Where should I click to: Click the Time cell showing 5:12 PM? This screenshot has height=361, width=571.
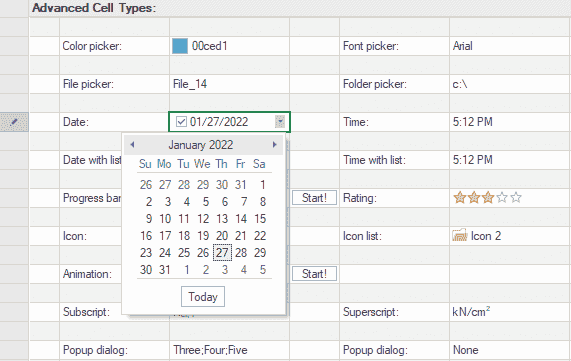(510, 122)
